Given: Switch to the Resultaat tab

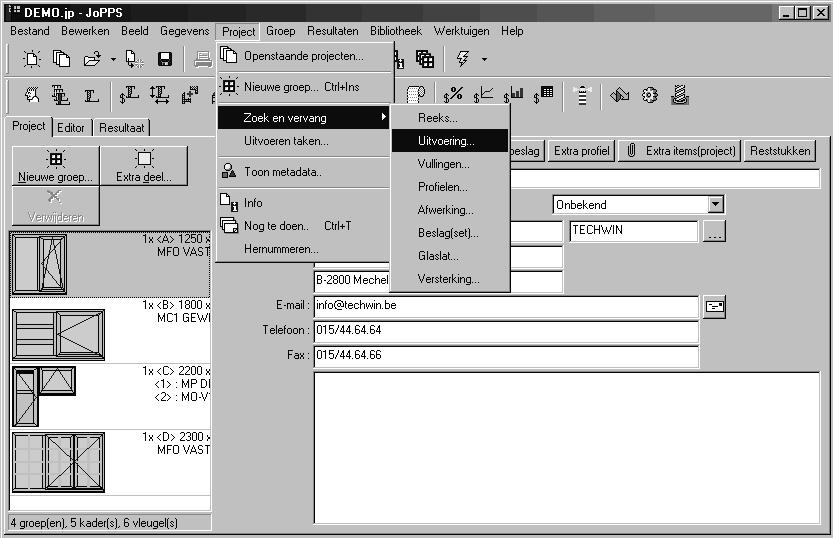Looking at the screenshot, I should coord(122,128).
